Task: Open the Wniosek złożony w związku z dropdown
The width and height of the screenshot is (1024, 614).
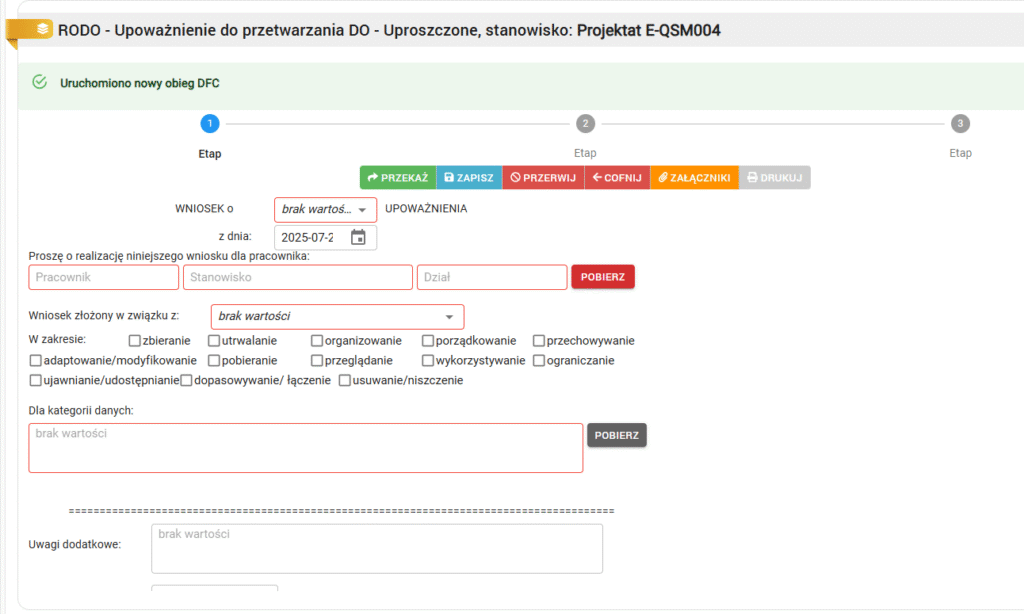Action: pyautogui.click(x=337, y=316)
